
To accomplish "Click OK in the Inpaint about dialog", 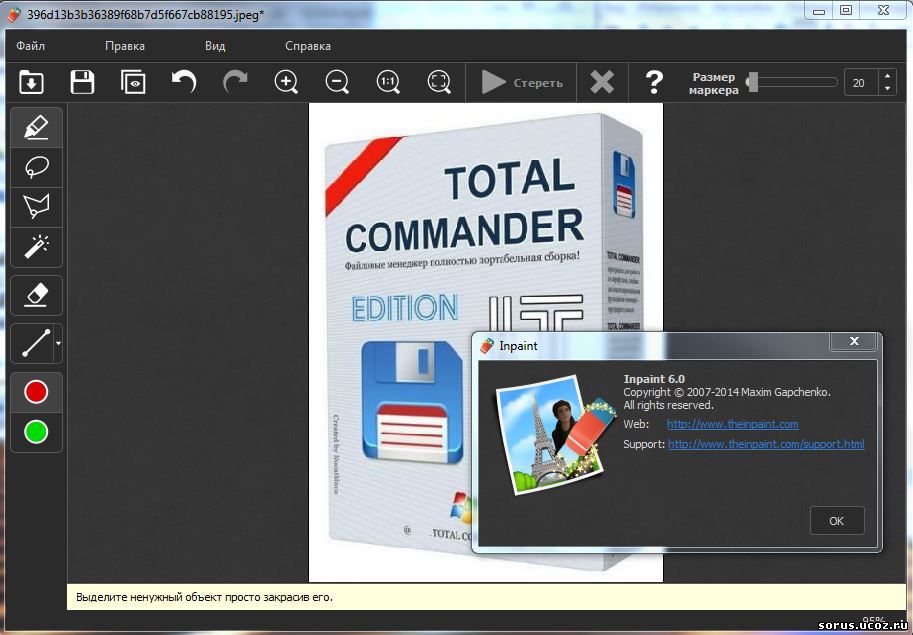I will (x=836, y=521).
